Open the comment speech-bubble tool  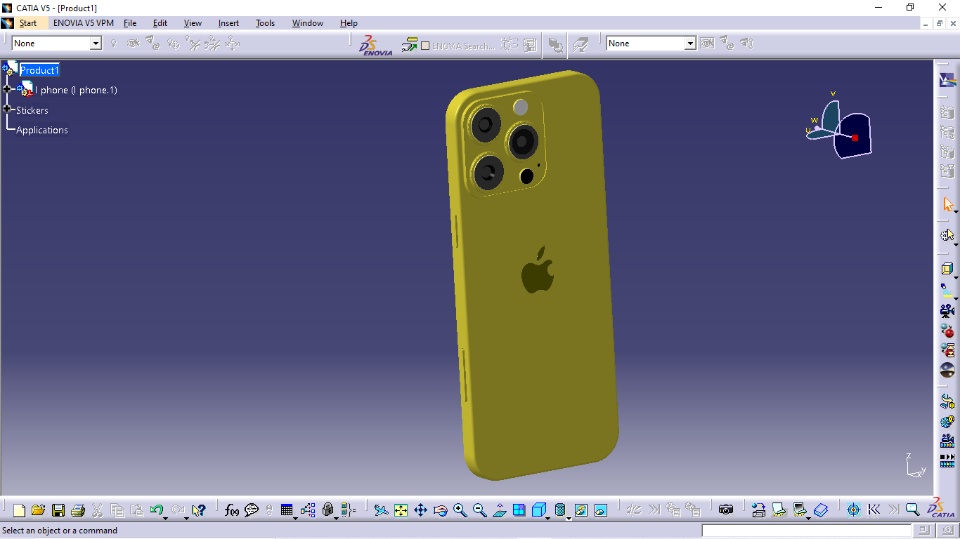pos(251,510)
